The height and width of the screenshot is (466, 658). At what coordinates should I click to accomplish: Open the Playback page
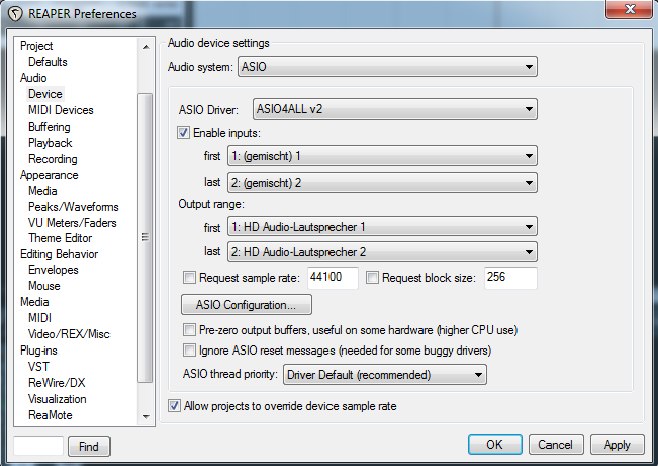click(x=50, y=143)
